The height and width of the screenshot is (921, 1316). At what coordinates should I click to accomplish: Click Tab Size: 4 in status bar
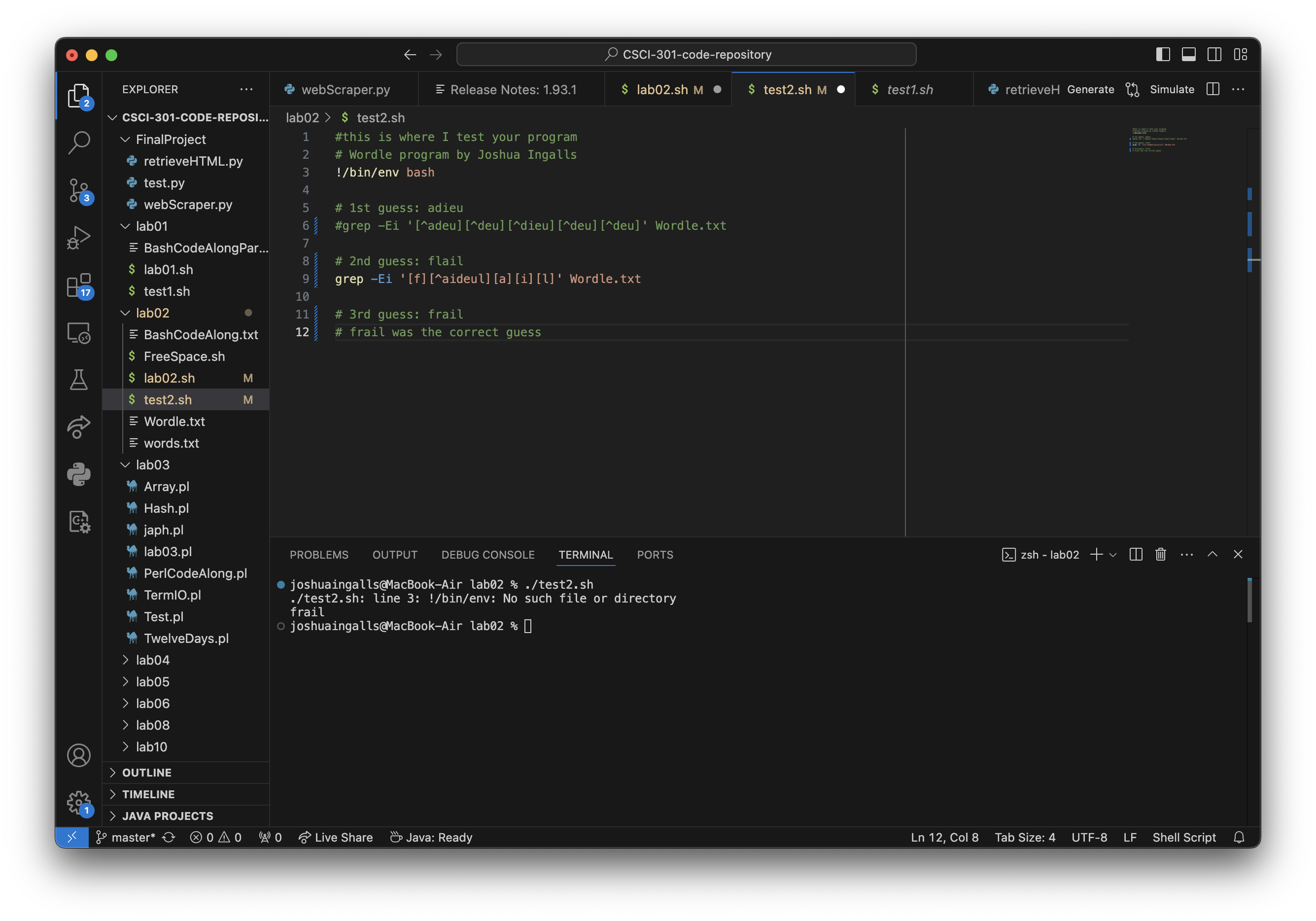[1025, 837]
